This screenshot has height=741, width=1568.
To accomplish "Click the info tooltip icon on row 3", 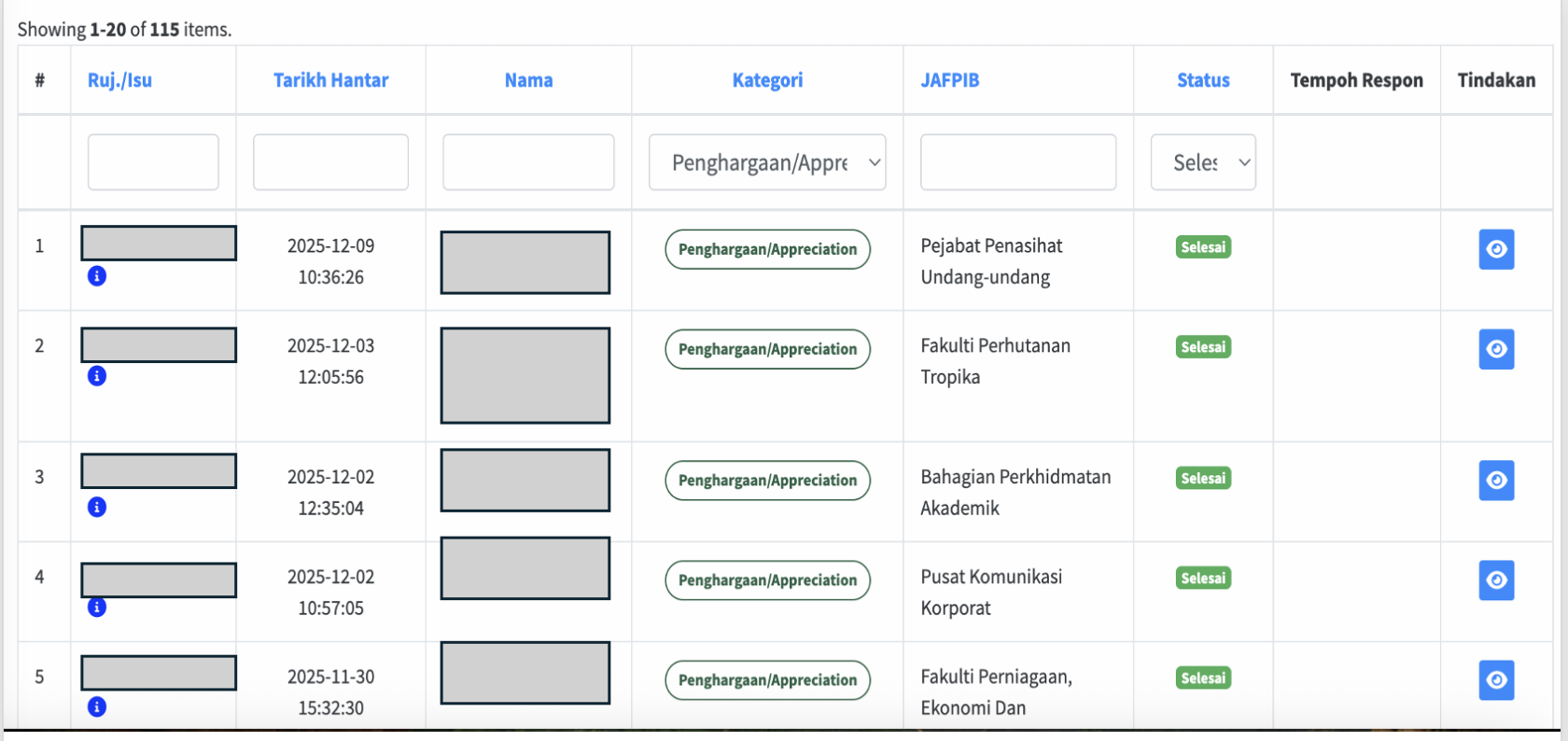I will [x=96, y=508].
